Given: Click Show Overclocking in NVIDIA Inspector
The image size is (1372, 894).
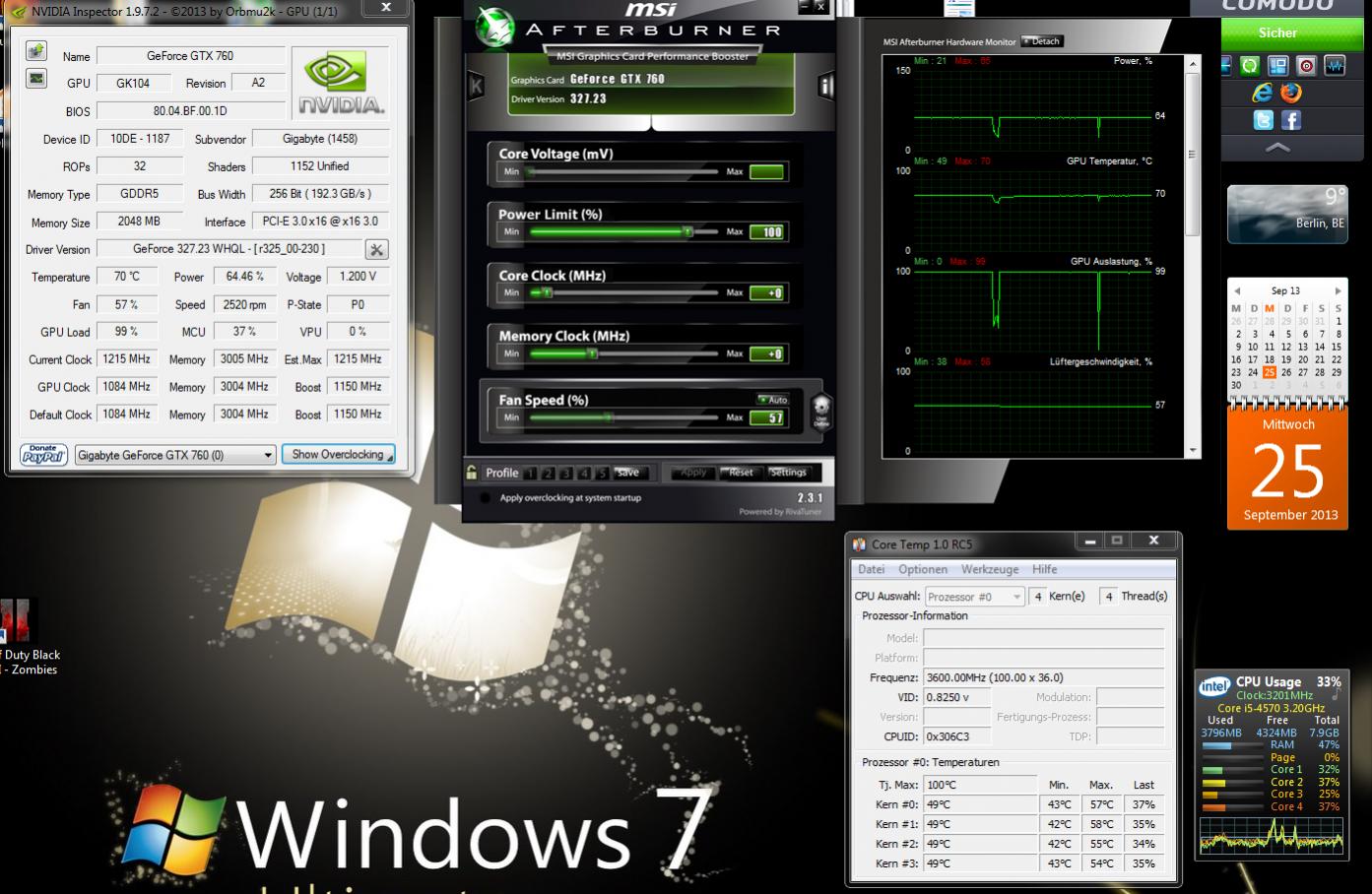Looking at the screenshot, I should [x=338, y=455].
